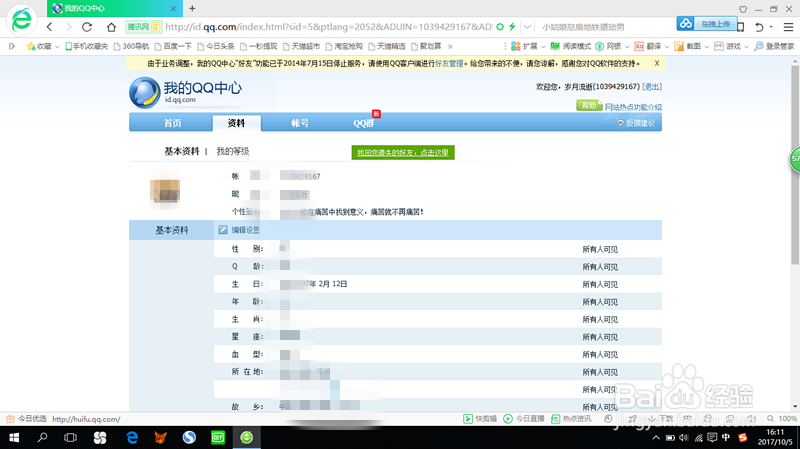Open 今日优选 in status bar
This screenshot has height=449, width=800.
click(x=27, y=419)
